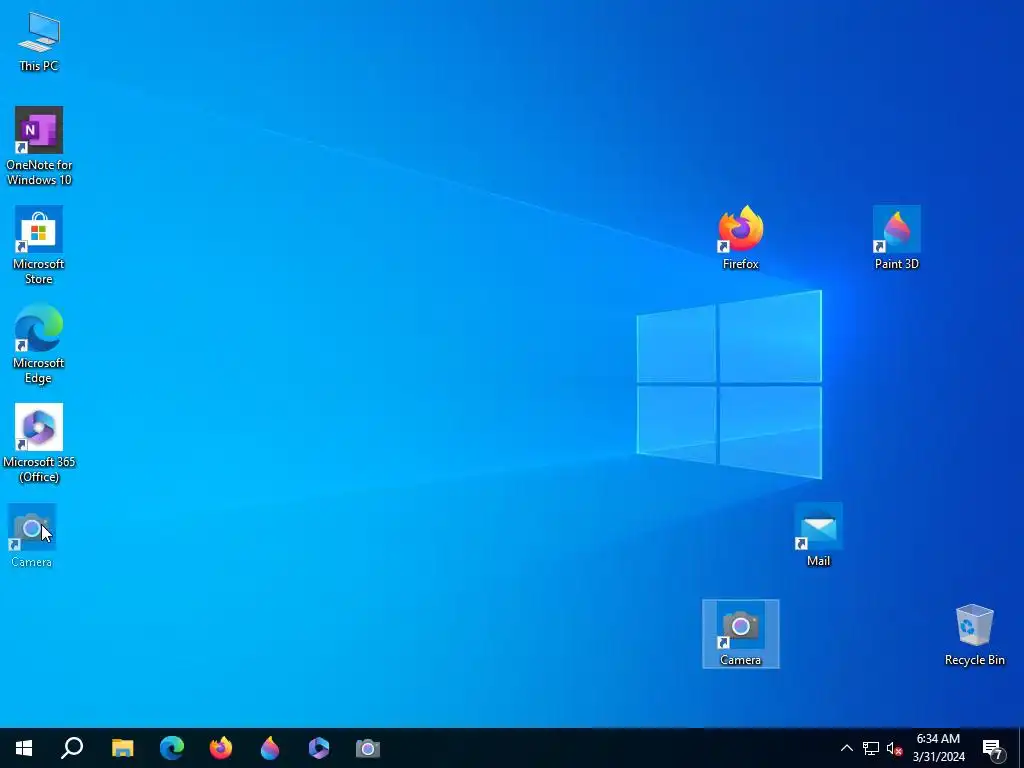Open the muted volume control
Viewport: 1024px width, 768px height.
[x=894, y=749]
